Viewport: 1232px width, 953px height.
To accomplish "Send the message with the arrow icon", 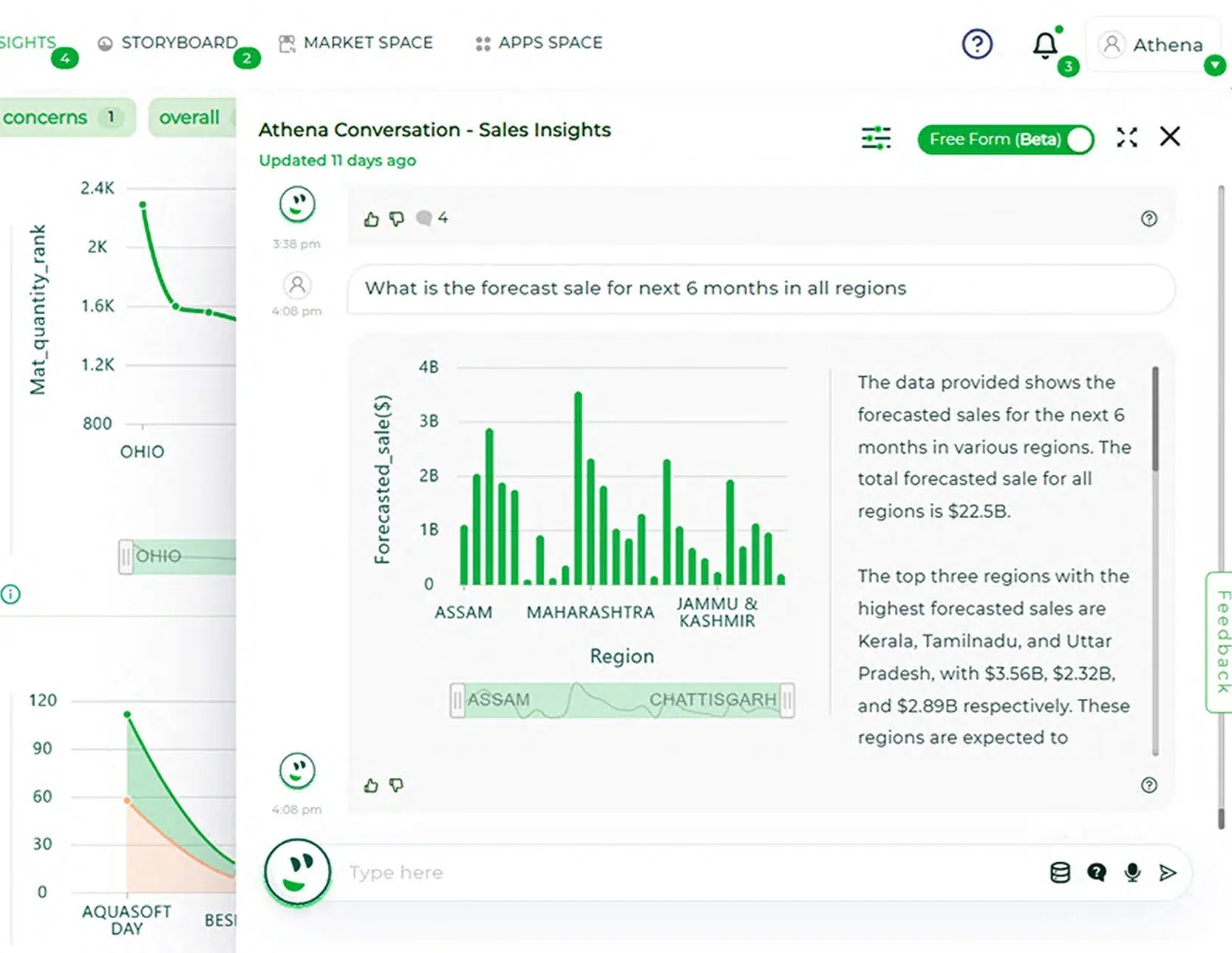I will tap(1168, 872).
